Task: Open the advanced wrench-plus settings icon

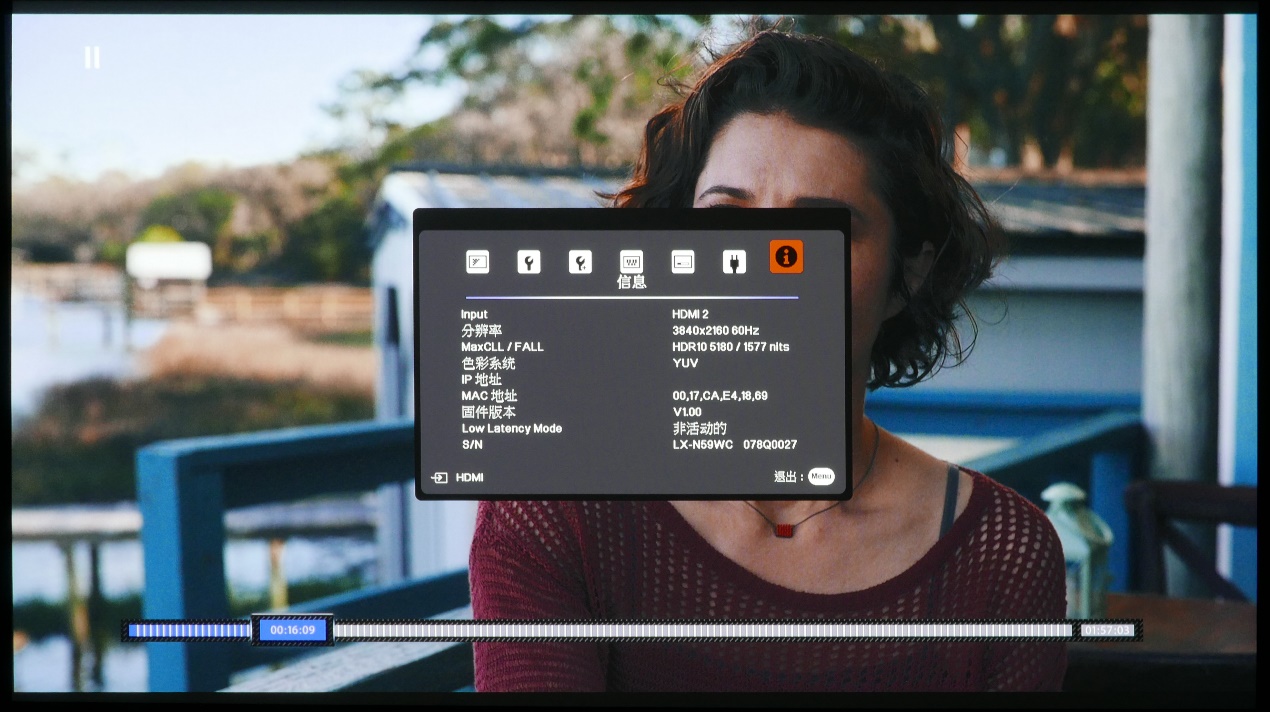Action: 580,262
